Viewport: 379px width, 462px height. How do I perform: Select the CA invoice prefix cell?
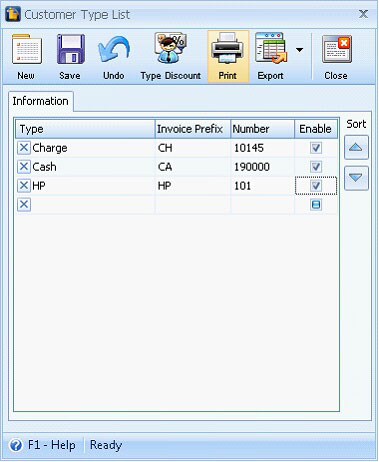193,167
